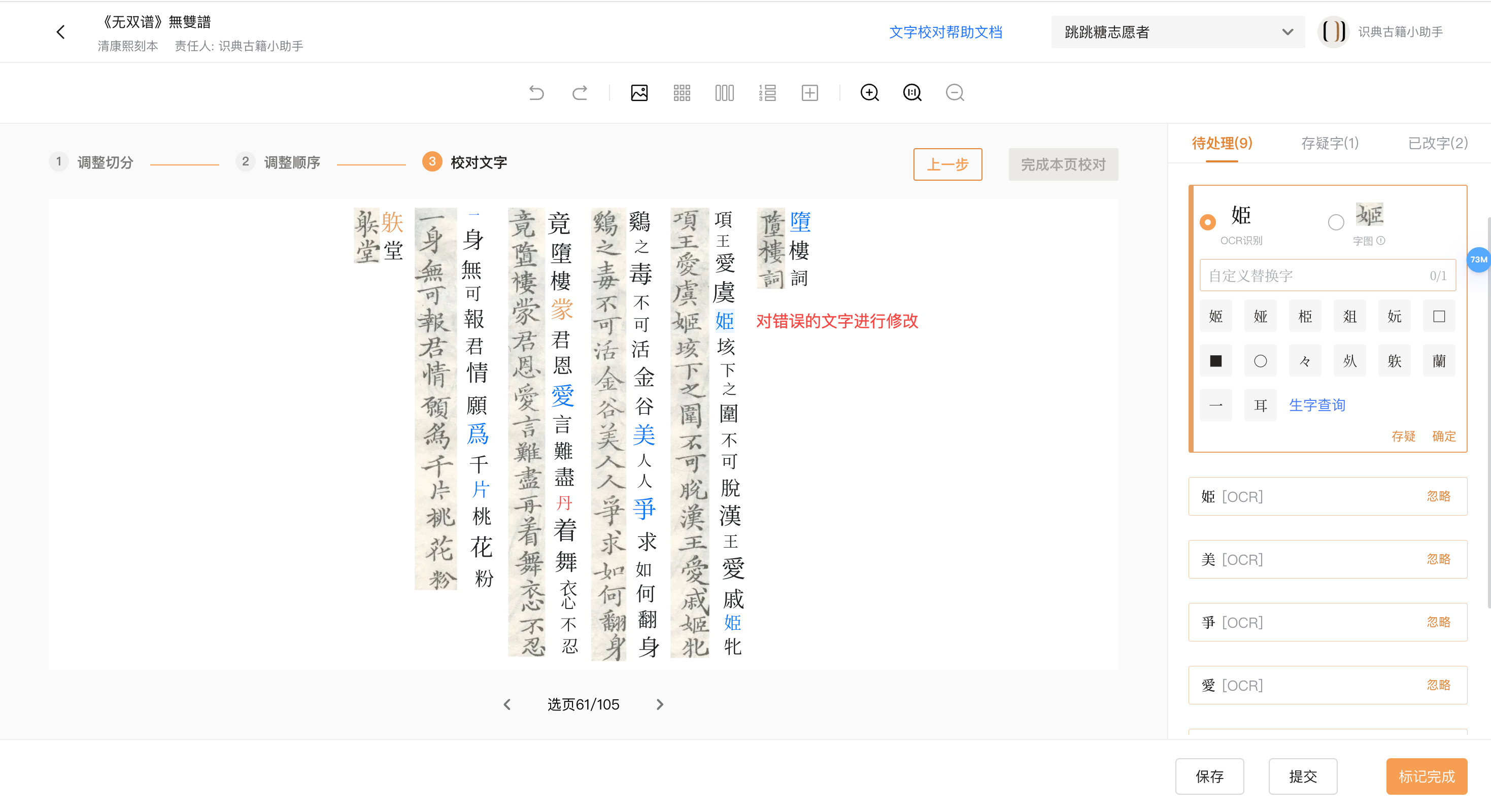Open the 生字查询 link
The image size is (1491, 812).
coord(1317,404)
